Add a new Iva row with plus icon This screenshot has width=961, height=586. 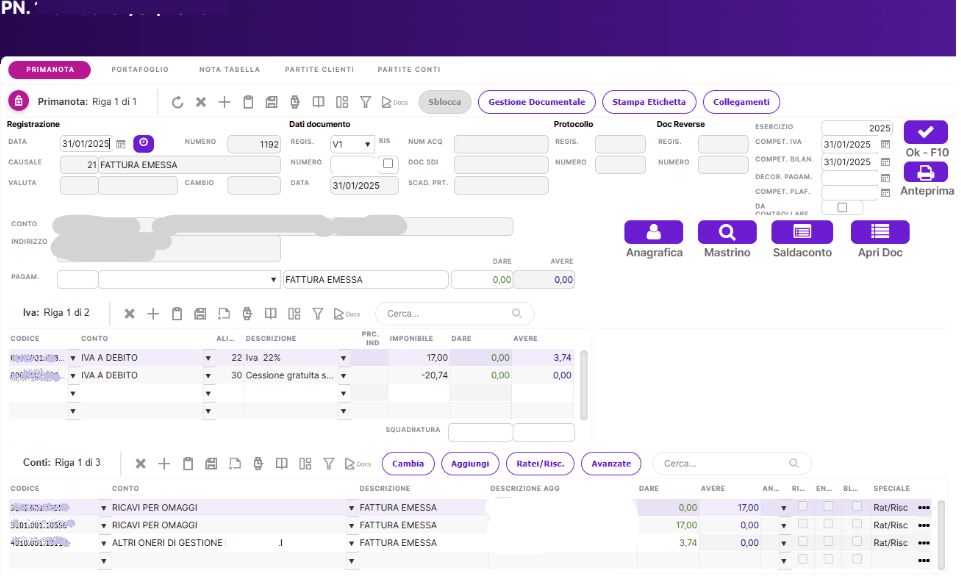click(153, 314)
